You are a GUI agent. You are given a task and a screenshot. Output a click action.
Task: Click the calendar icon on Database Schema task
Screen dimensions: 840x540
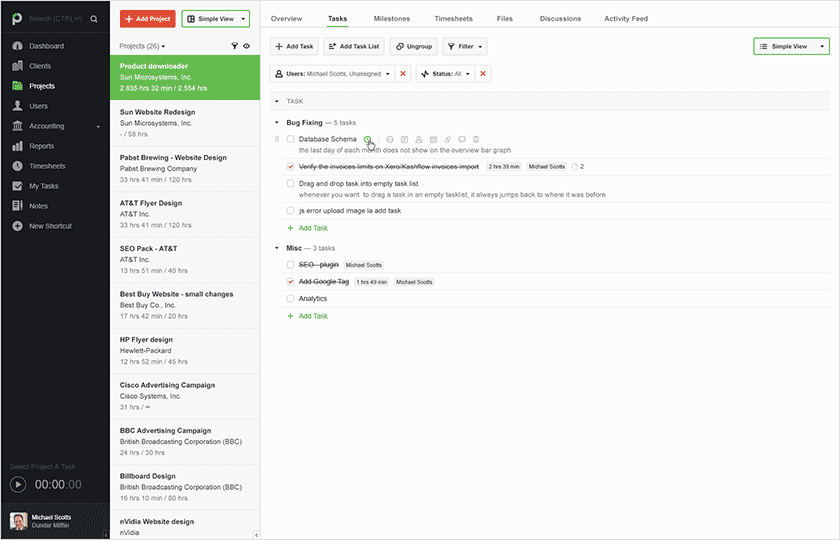coord(433,139)
